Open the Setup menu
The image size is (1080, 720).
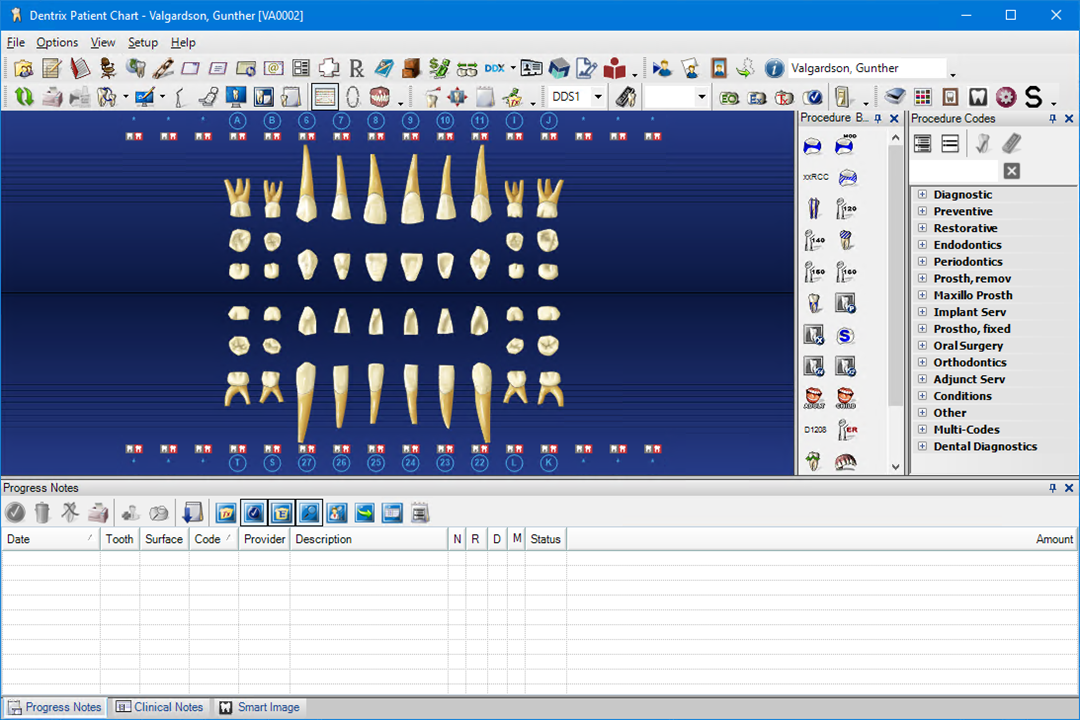142,43
